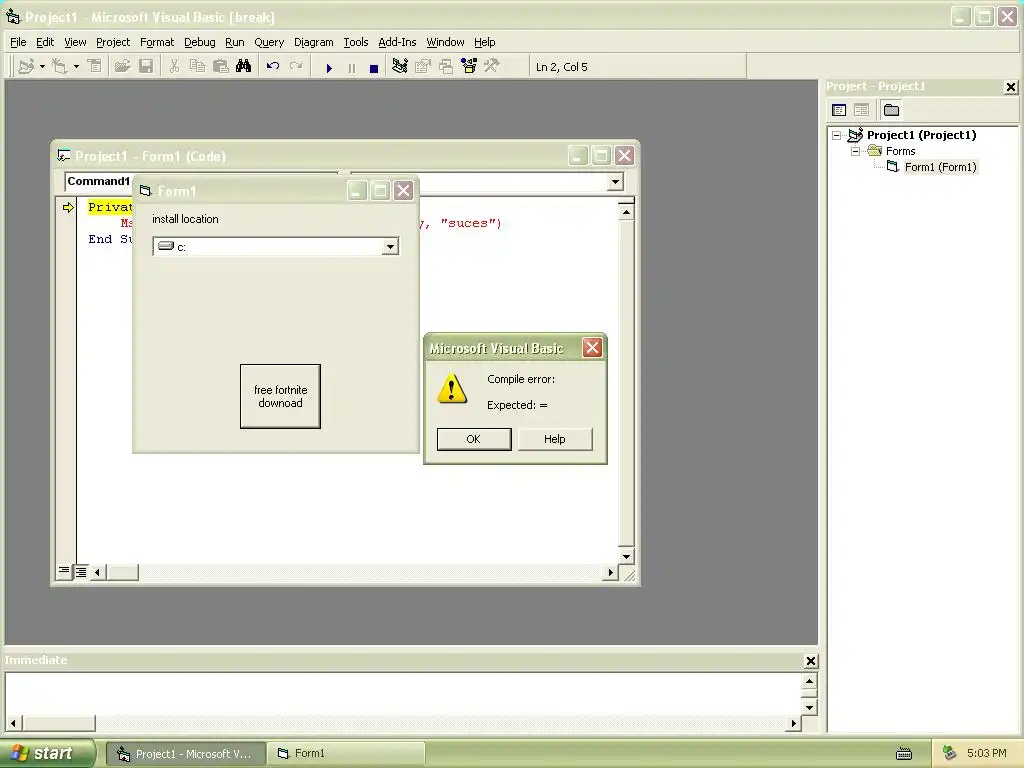Close the Microsoft Visual Basic error dialog

click(592, 348)
